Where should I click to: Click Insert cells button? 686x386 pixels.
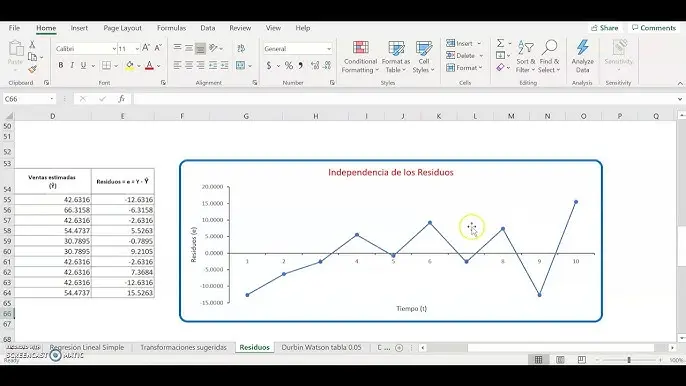463,43
